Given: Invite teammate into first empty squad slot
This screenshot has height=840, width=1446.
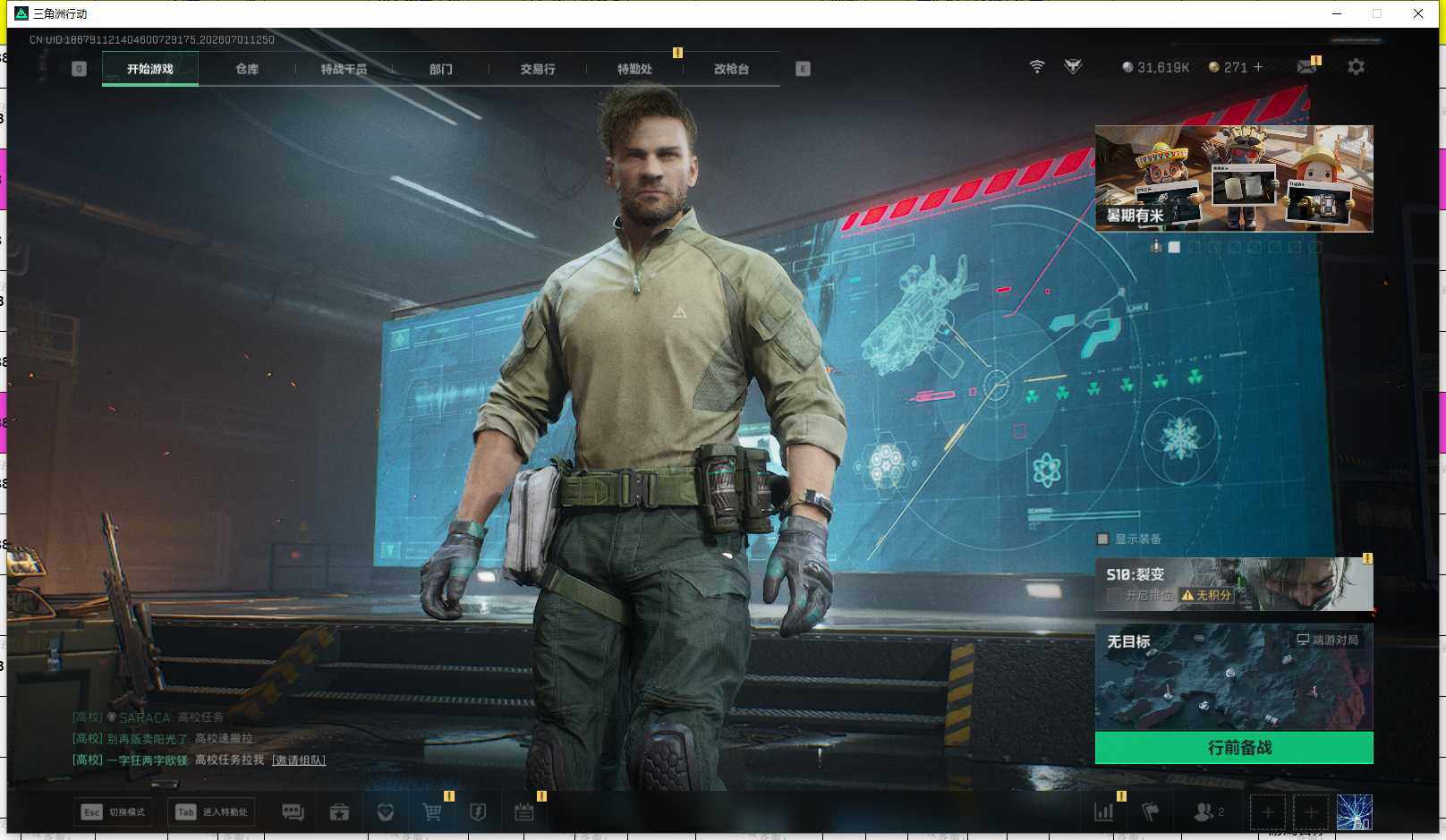Looking at the screenshot, I should [1267, 812].
